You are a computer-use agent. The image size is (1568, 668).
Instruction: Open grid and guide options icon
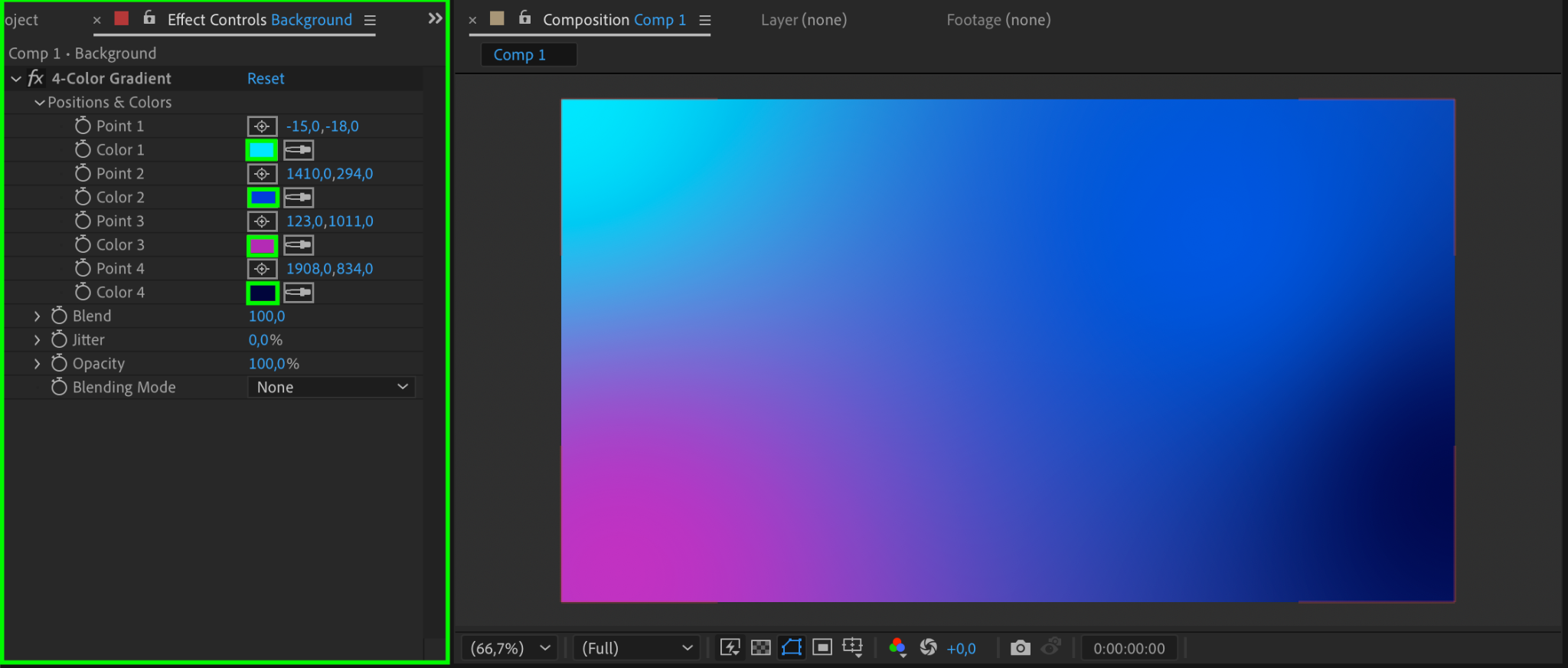[852, 648]
